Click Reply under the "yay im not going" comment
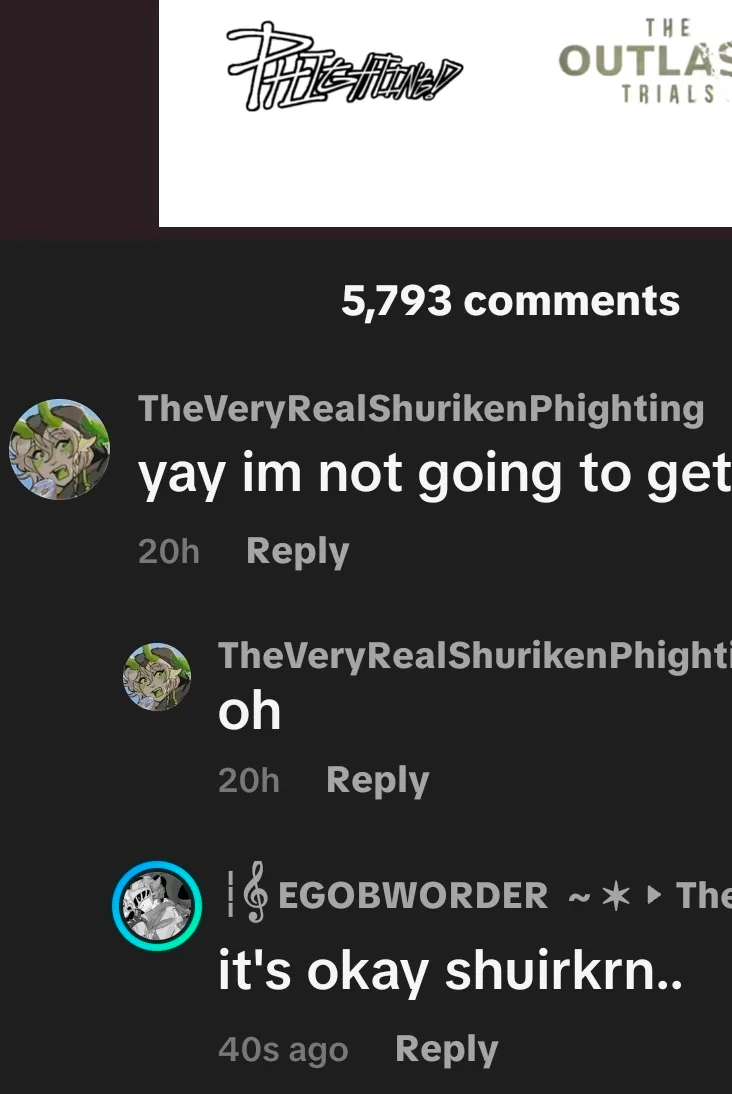This screenshot has height=1094, width=732. tap(297, 551)
